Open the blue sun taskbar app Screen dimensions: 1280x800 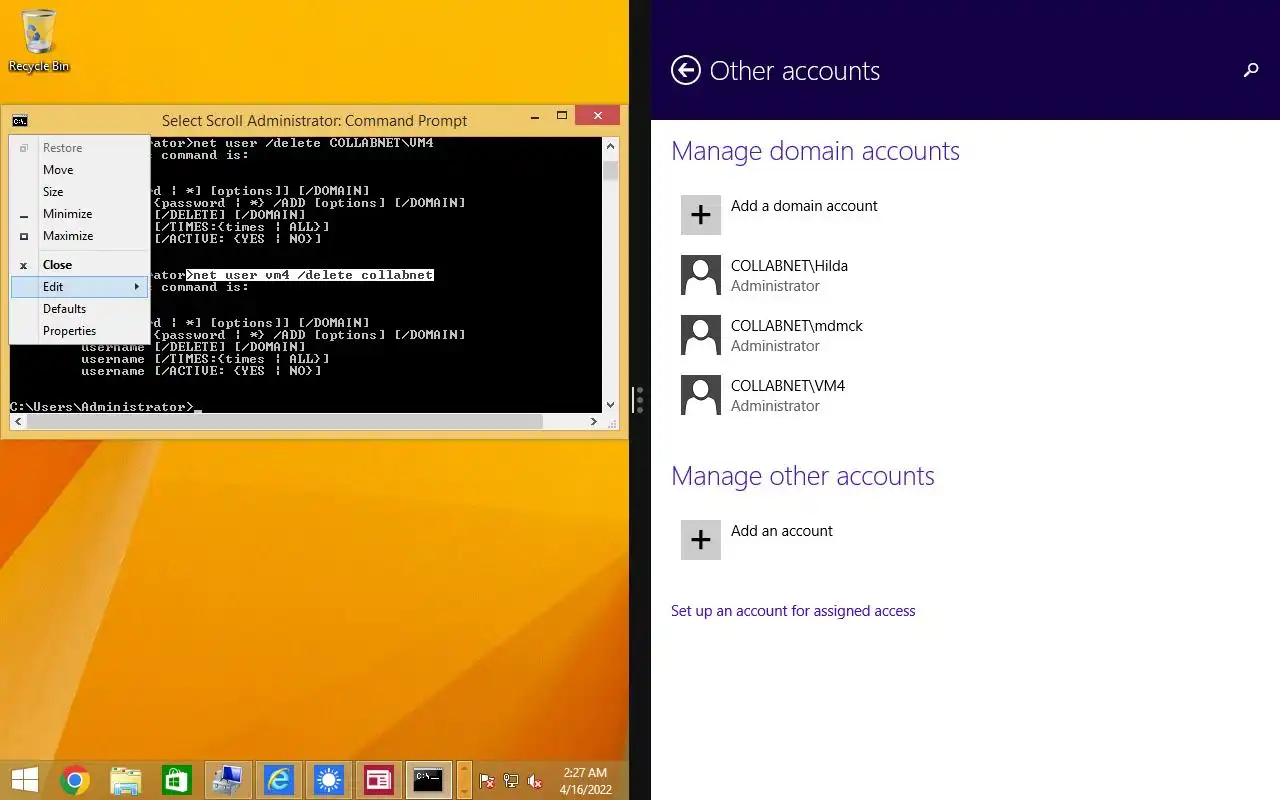pyautogui.click(x=329, y=780)
